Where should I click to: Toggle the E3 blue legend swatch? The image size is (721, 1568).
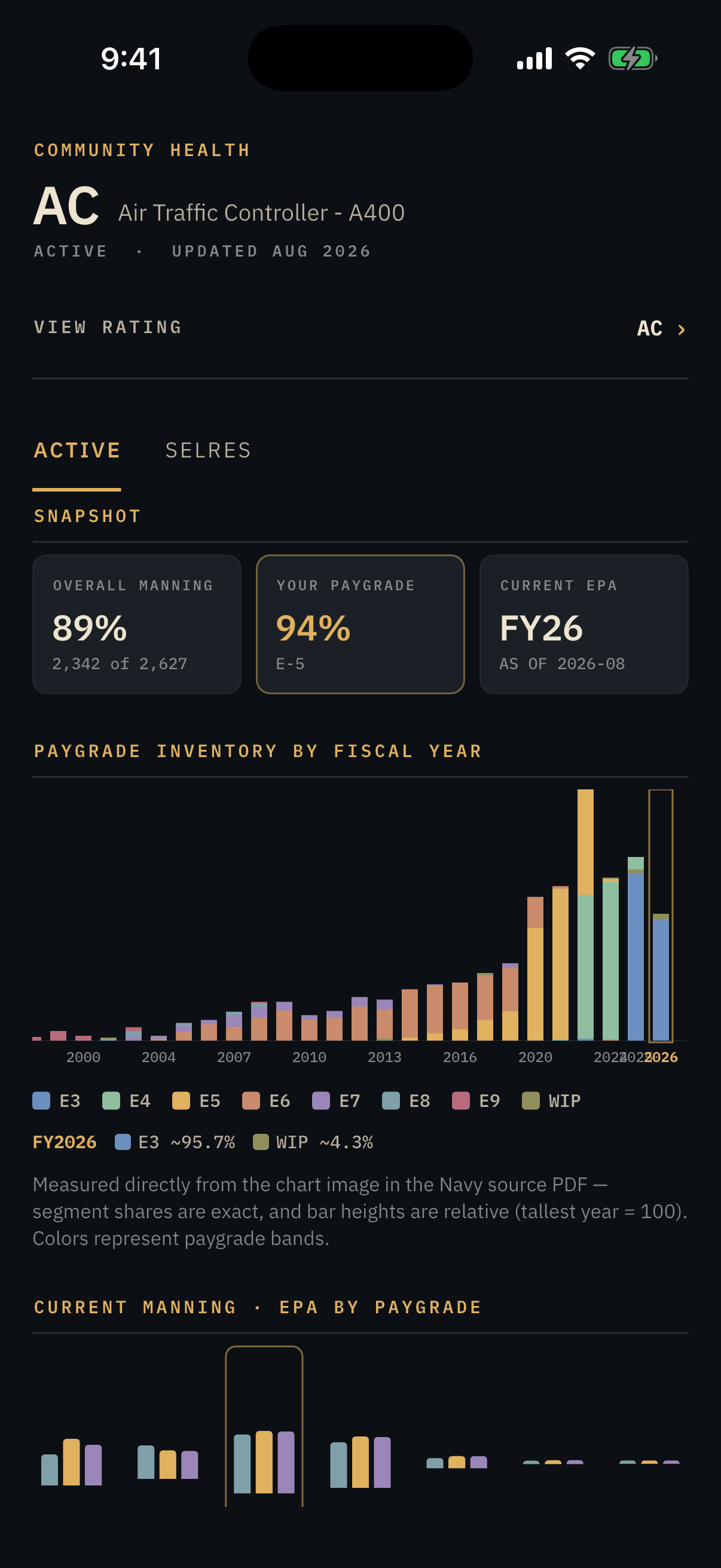pyautogui.click(x=41, y=1100)
